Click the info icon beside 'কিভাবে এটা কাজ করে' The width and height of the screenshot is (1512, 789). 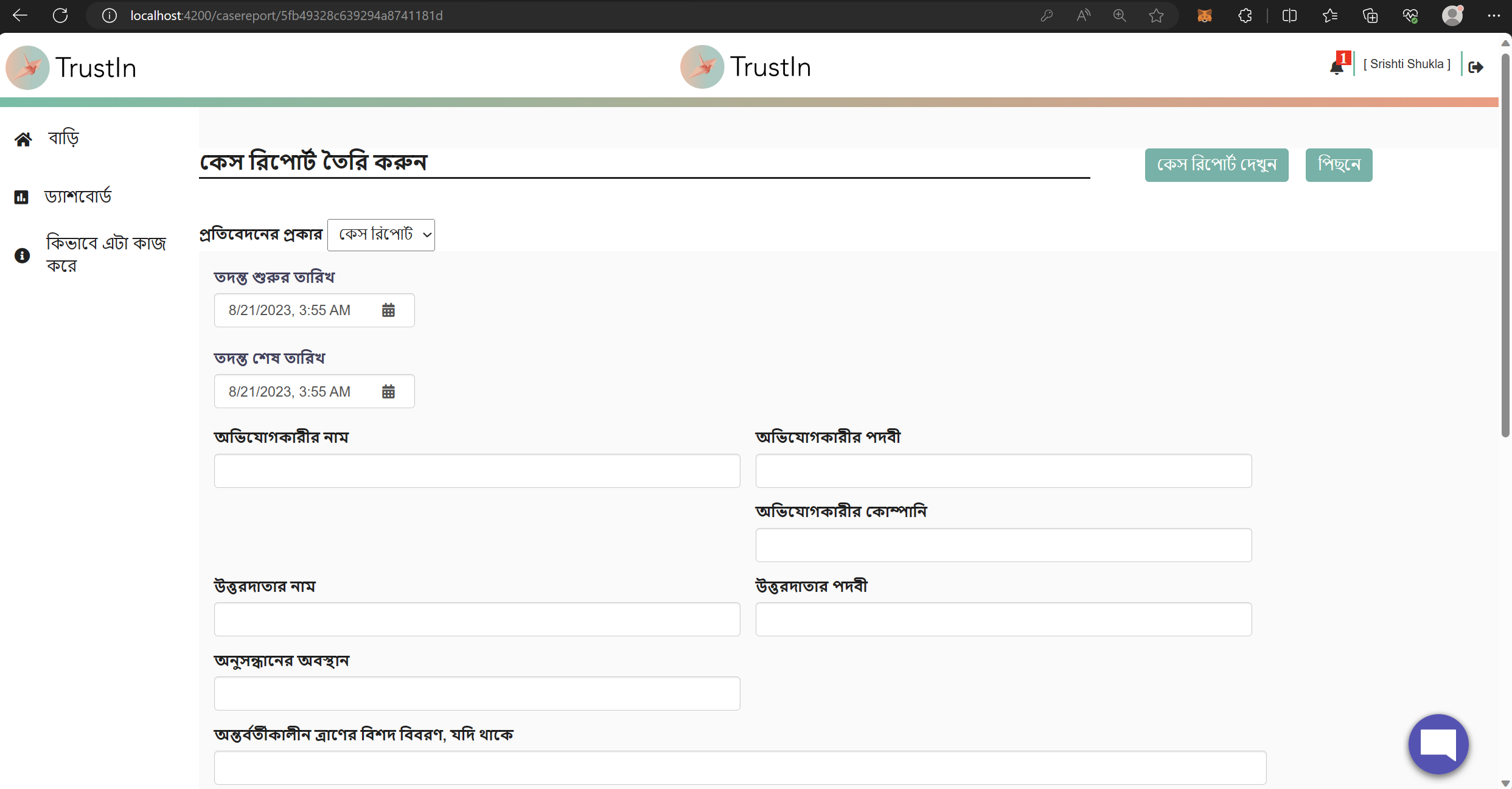point(22,255)
